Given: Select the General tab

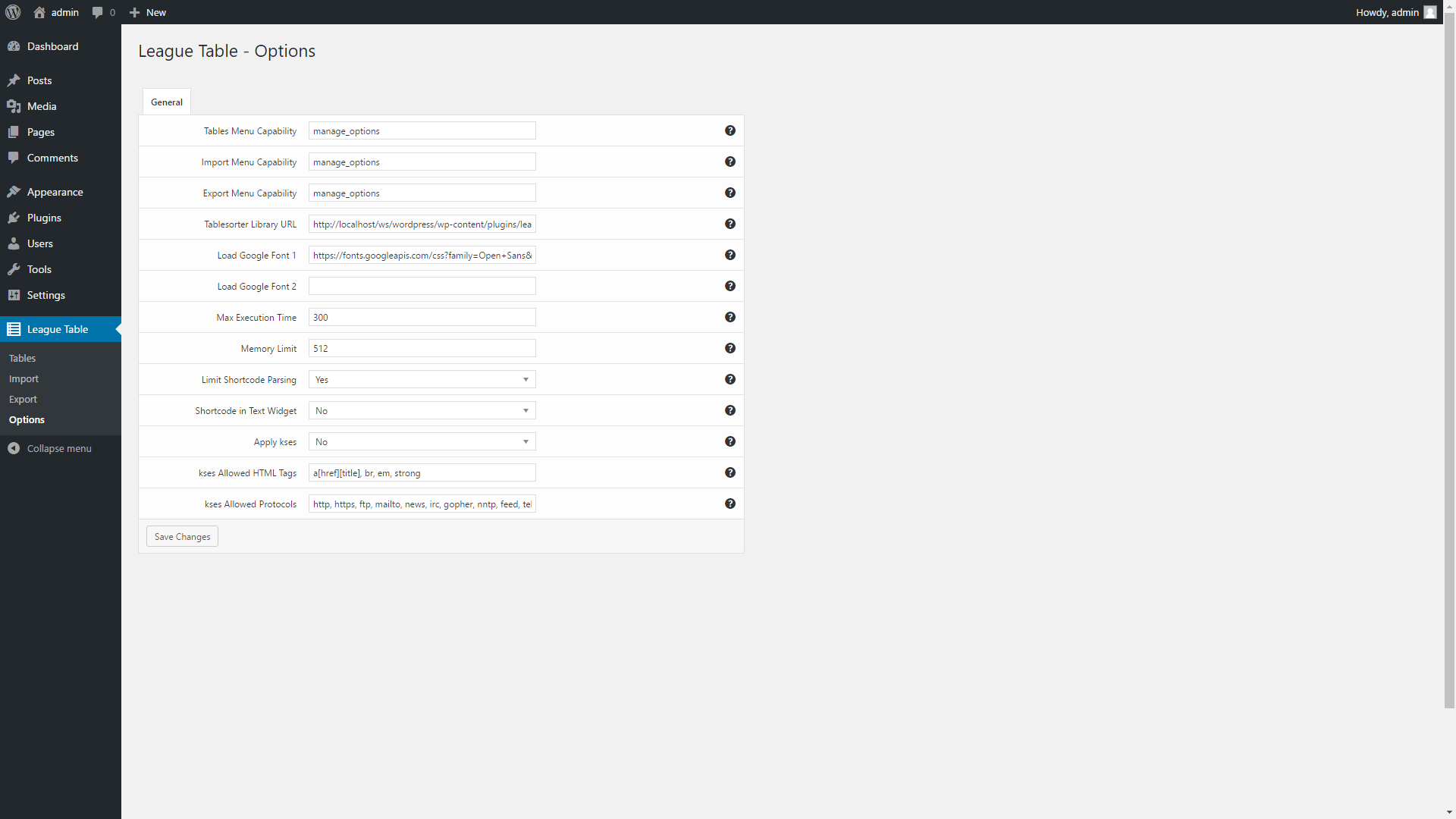Looking at the screenshot, I should click(166, 102).
